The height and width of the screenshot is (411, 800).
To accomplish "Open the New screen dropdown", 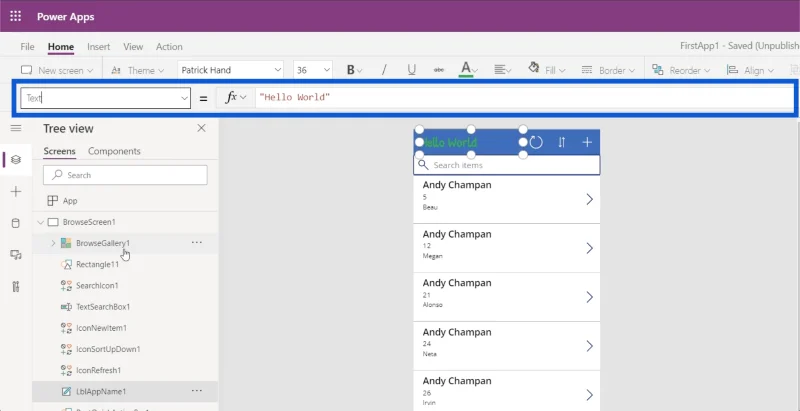I will (57, 70).
